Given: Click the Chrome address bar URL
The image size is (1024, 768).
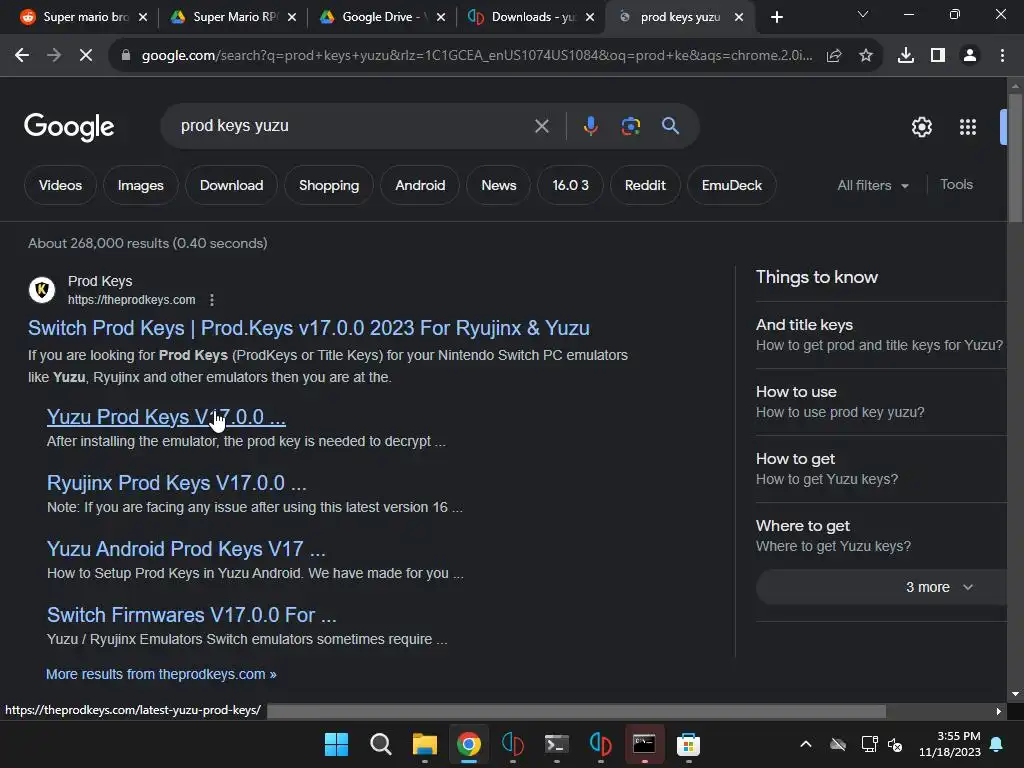Looking at the screenshot, I should tap(477, 56).
